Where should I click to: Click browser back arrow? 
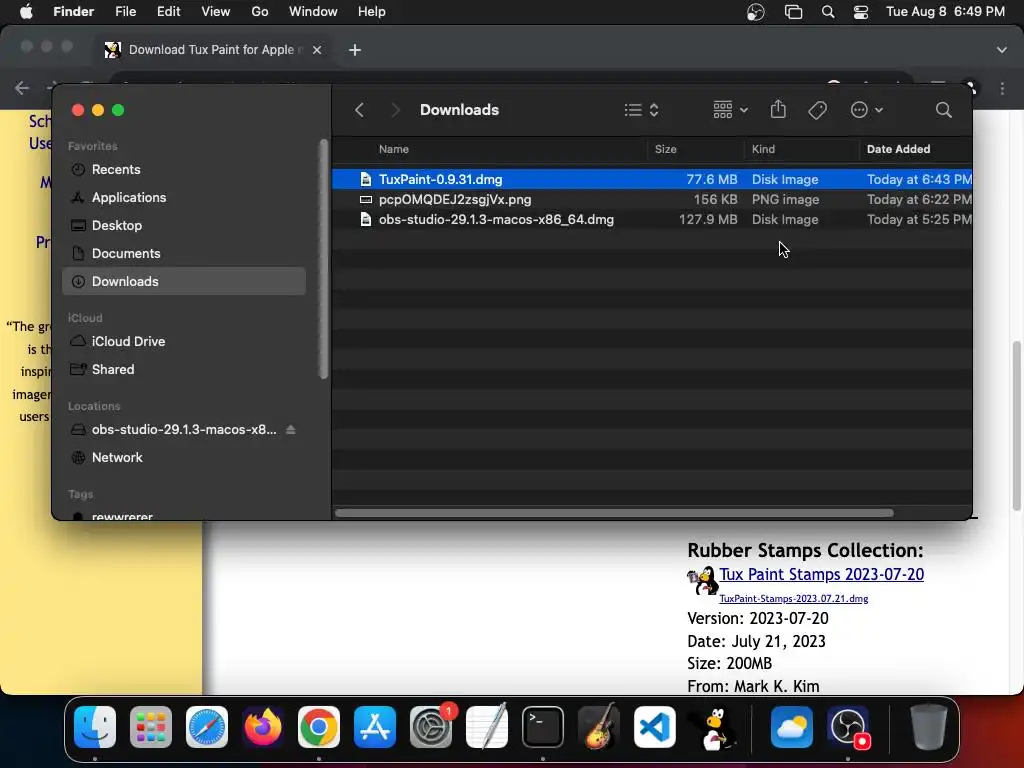coord(22,88)
